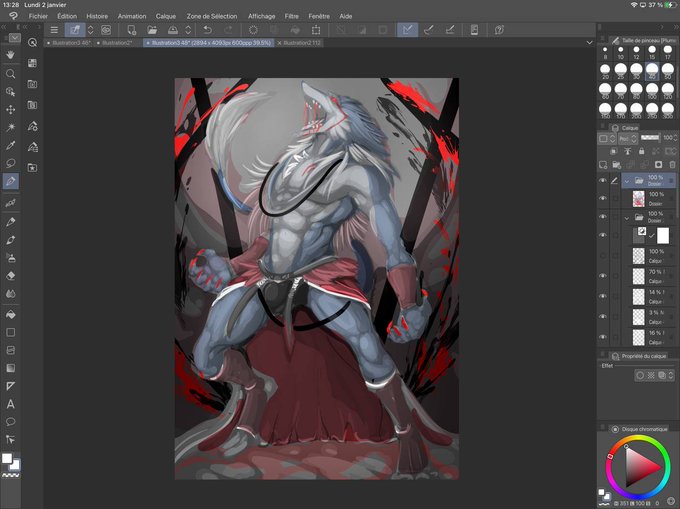Click the Undo arrow in command bar
Image resolution: width=680 pixels, height=509 pixels.
pos(208,30)
